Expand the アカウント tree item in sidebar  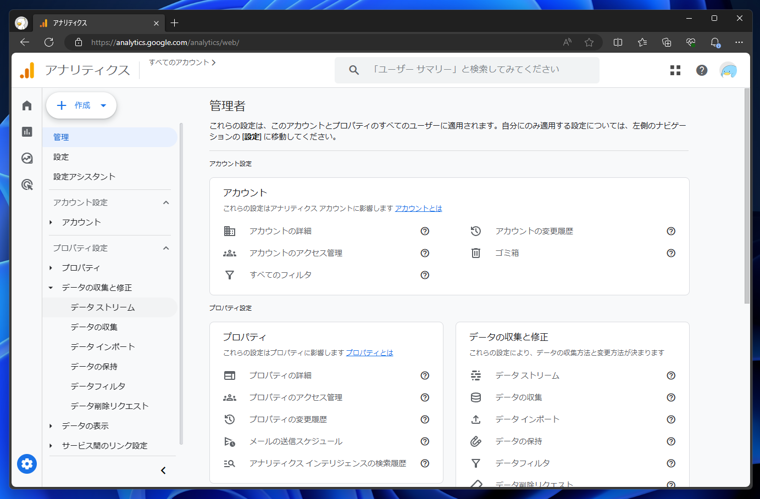point(50,222)
